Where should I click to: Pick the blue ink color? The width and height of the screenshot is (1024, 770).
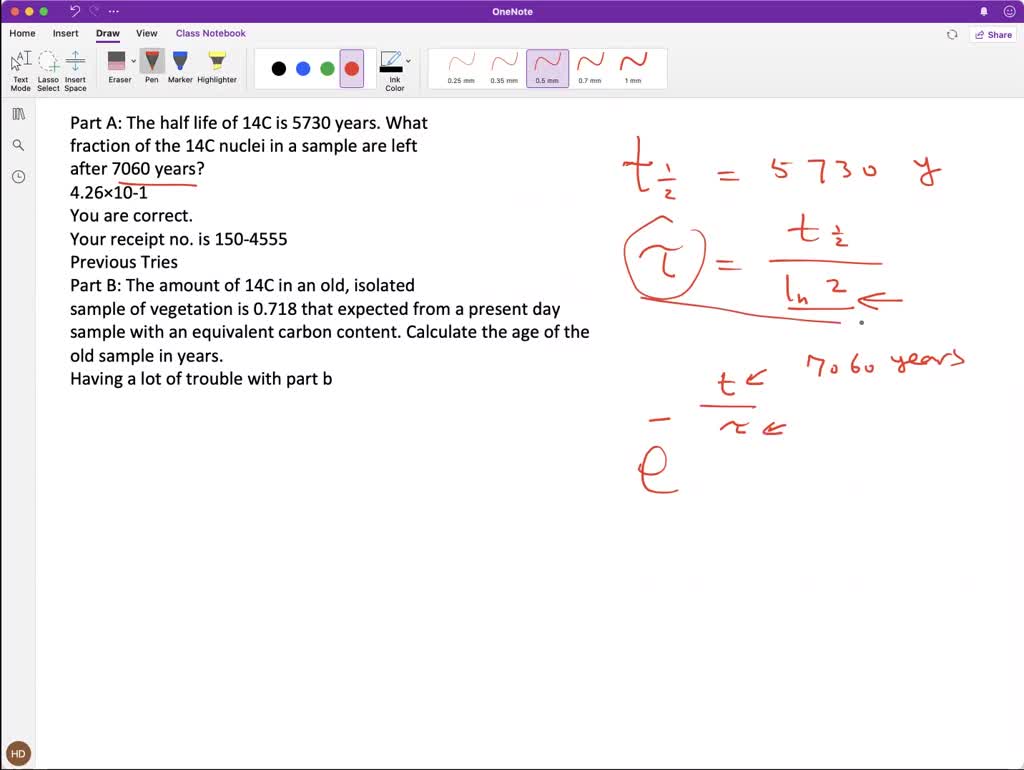[x=303, y=69]
